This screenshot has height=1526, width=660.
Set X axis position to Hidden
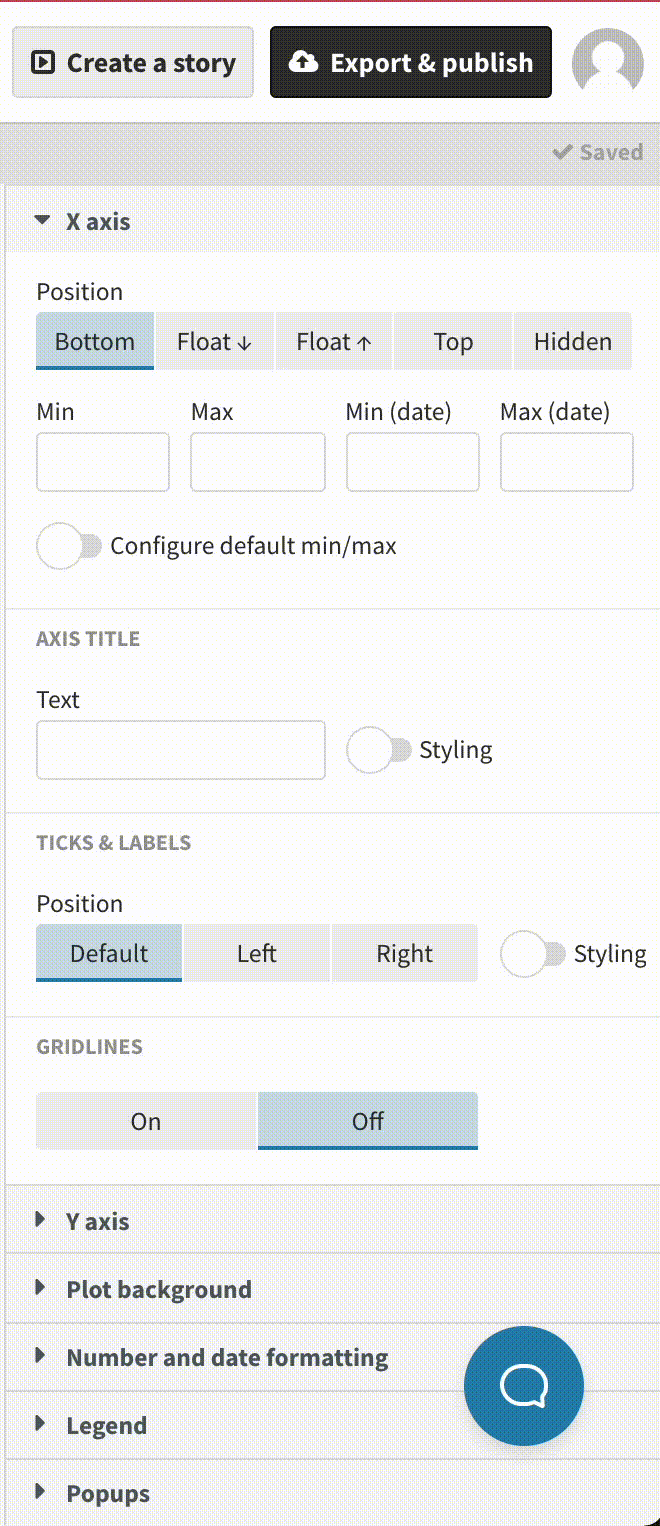(x=573, y=341)
